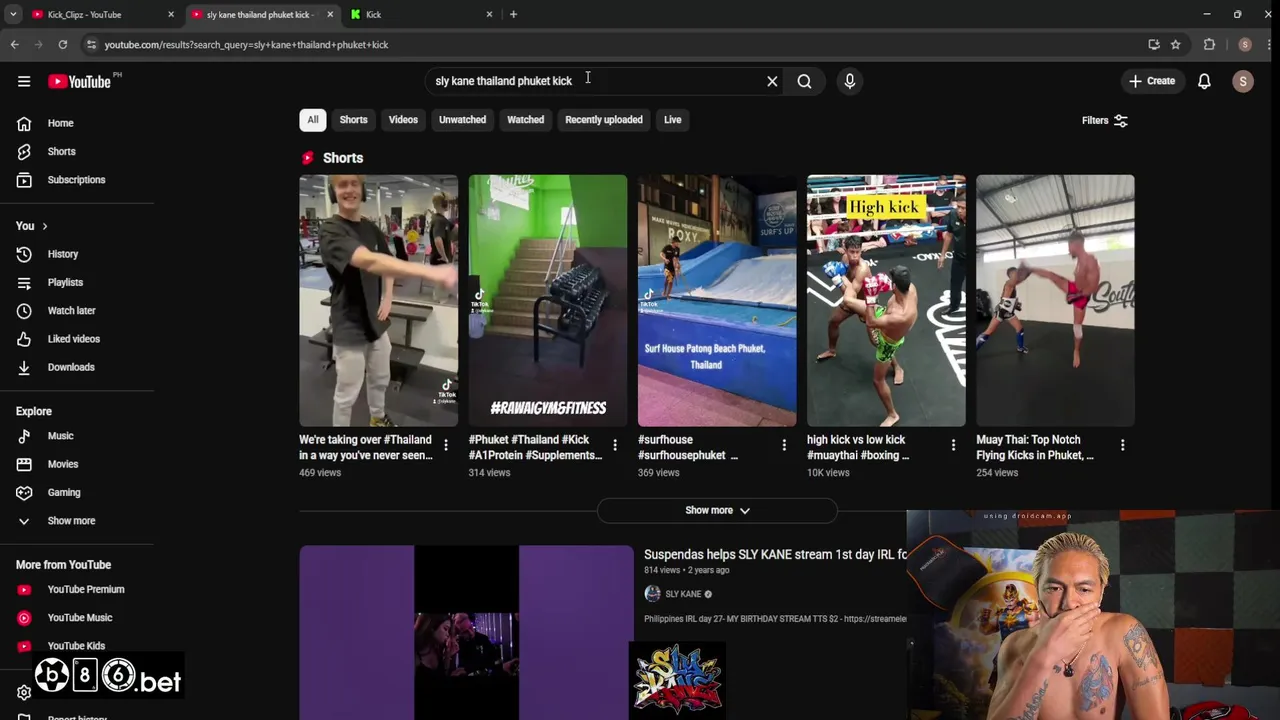Viewport: 1280px width, 720px height.
Task: Open the Surf House Patong Beach short
Action: 717,301
